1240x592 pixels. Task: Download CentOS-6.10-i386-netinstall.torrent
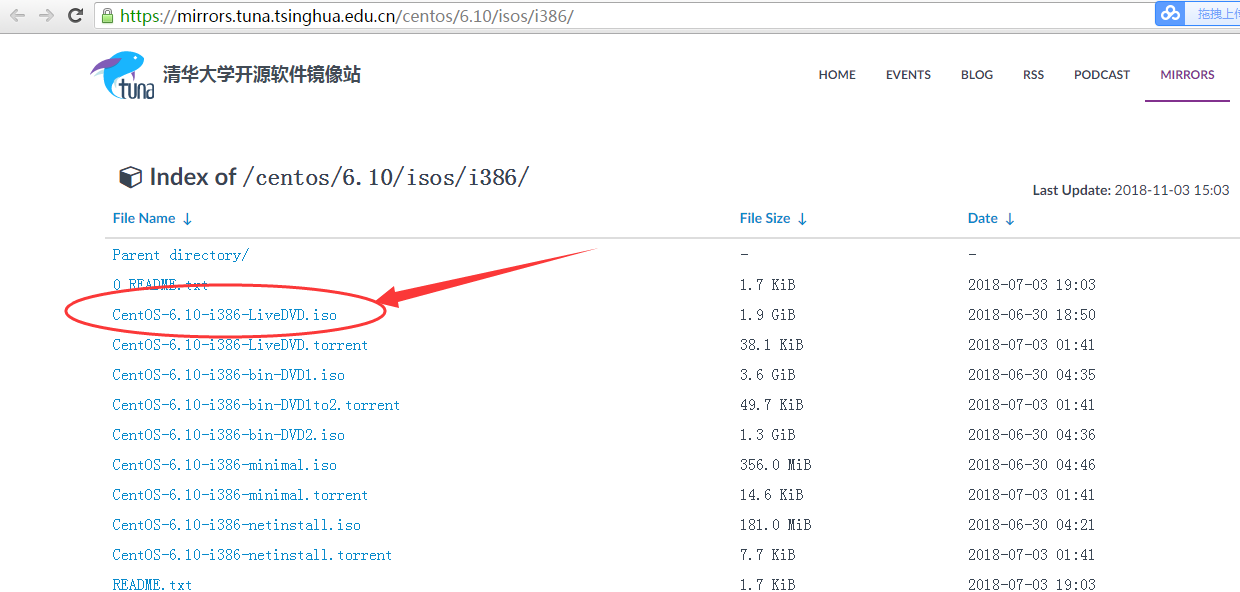click(x=252, y=555)
